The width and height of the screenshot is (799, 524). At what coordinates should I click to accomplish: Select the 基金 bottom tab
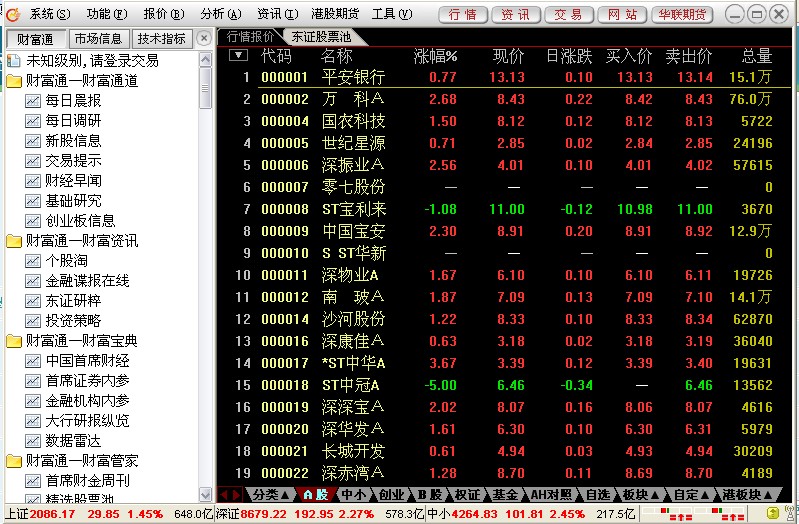point(505,494)
